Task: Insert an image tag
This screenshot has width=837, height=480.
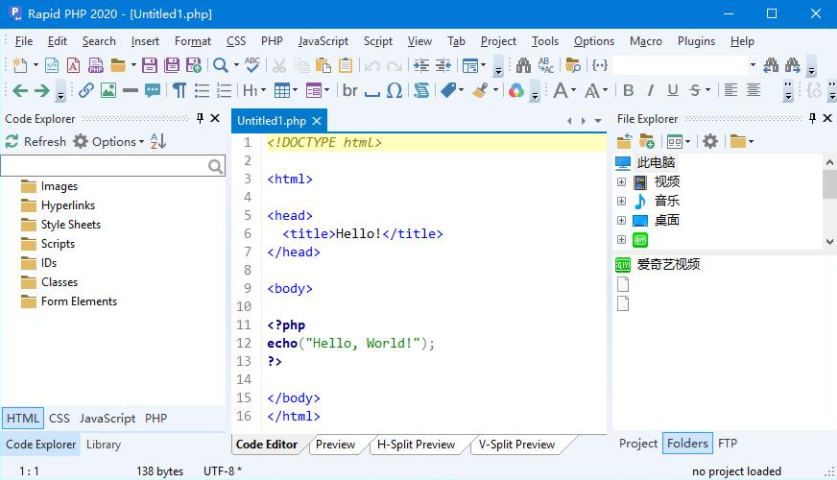Action: tap(108, 91)
